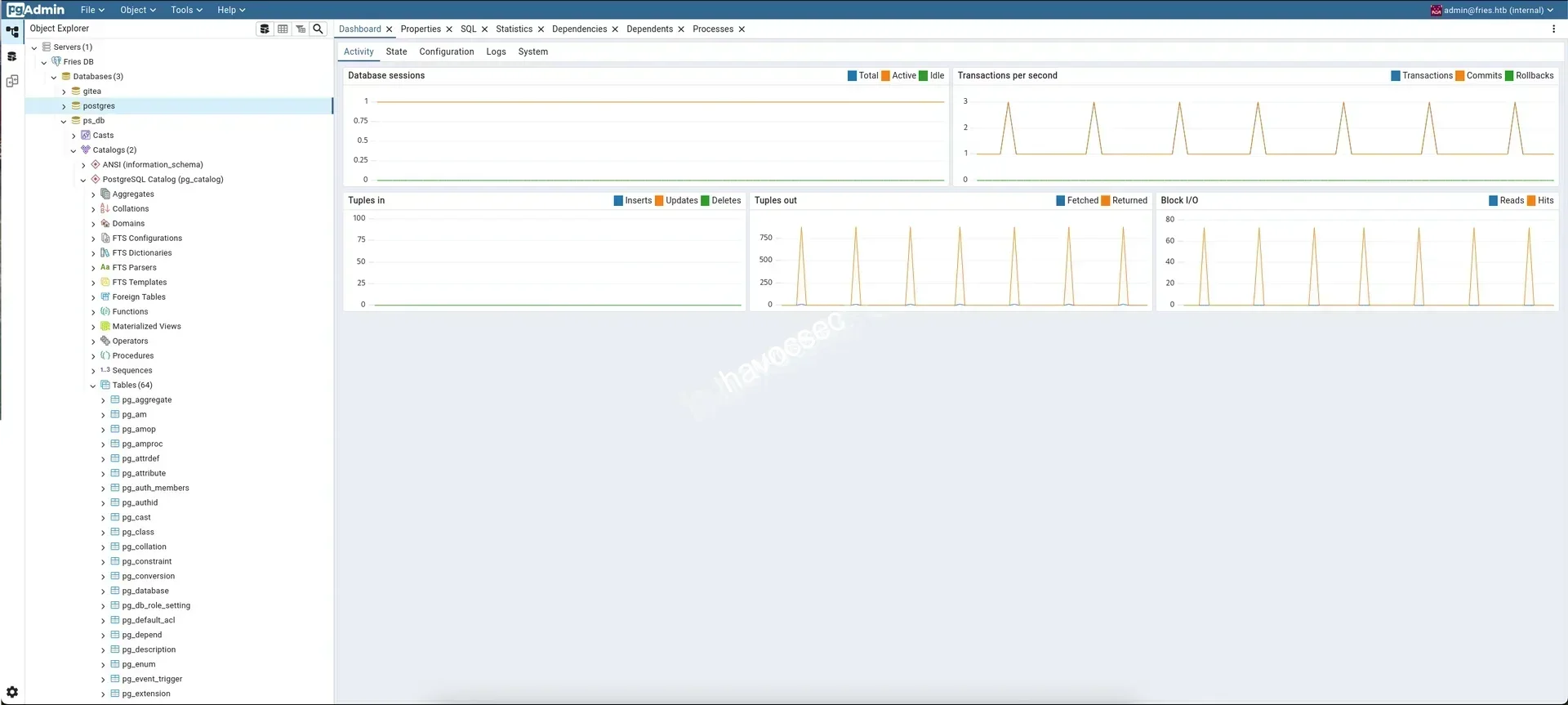Expand the gitea database node

coord(64,91)
